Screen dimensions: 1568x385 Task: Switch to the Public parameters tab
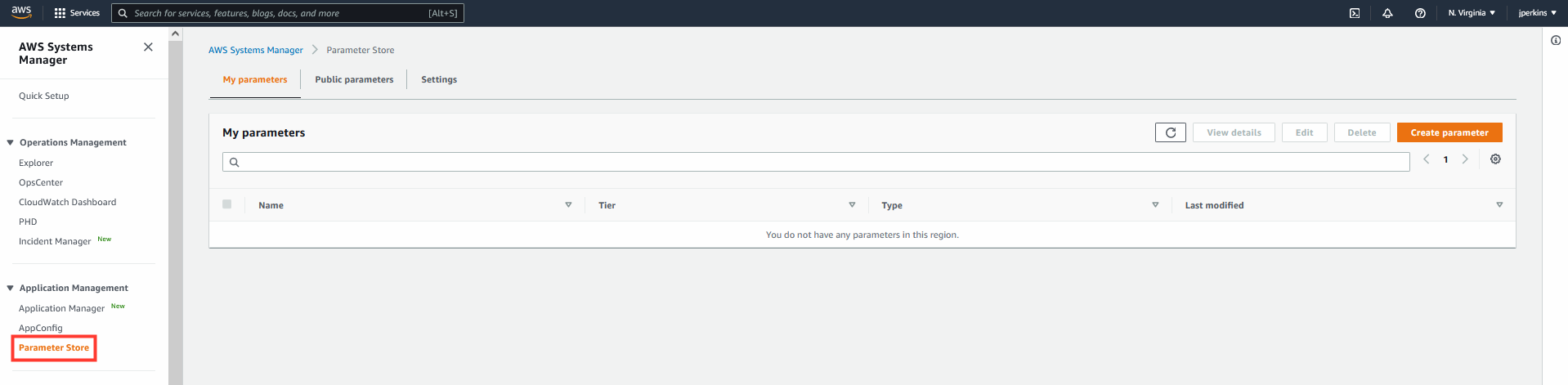click(354, 79)
